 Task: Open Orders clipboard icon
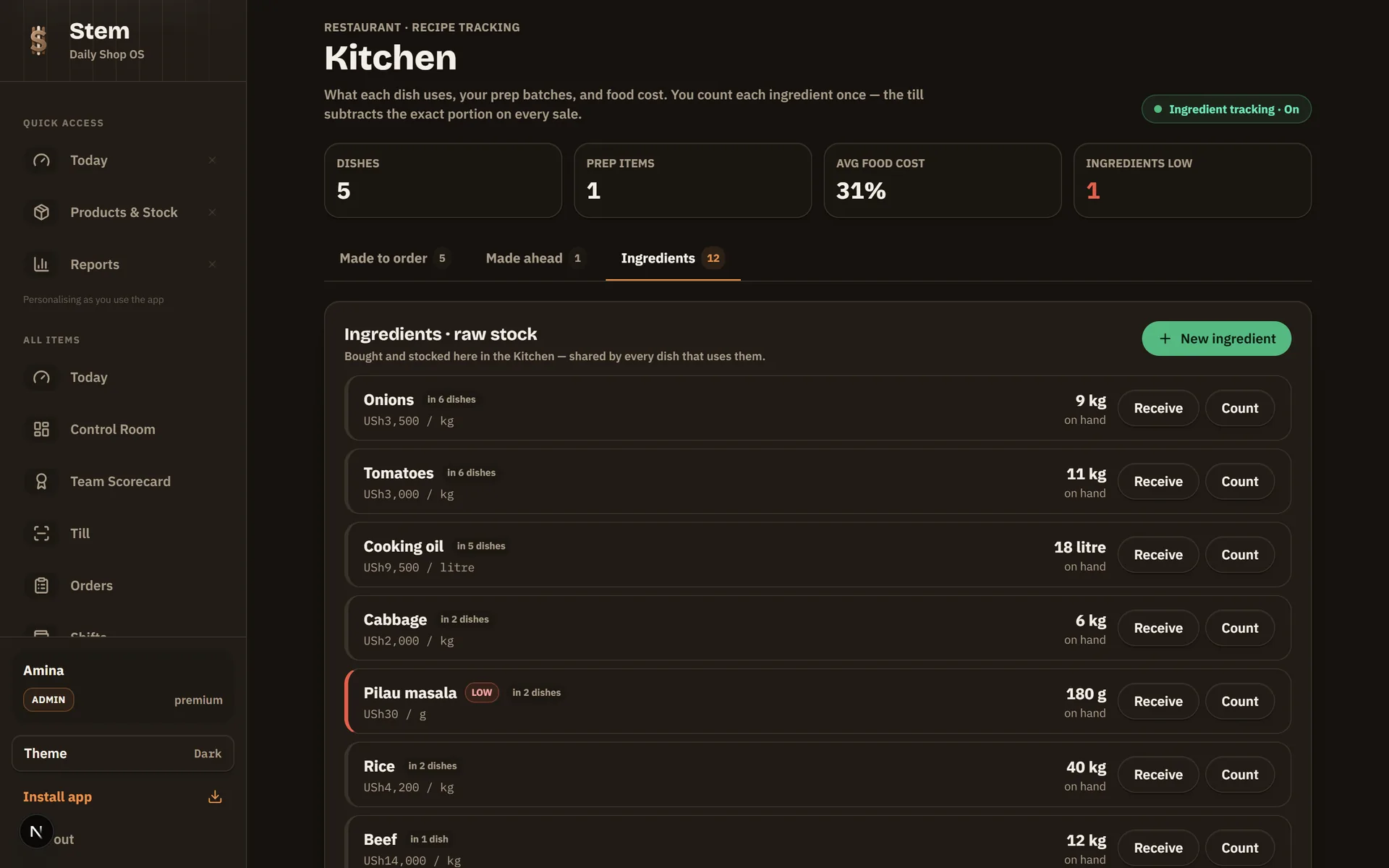coord(41,585)
